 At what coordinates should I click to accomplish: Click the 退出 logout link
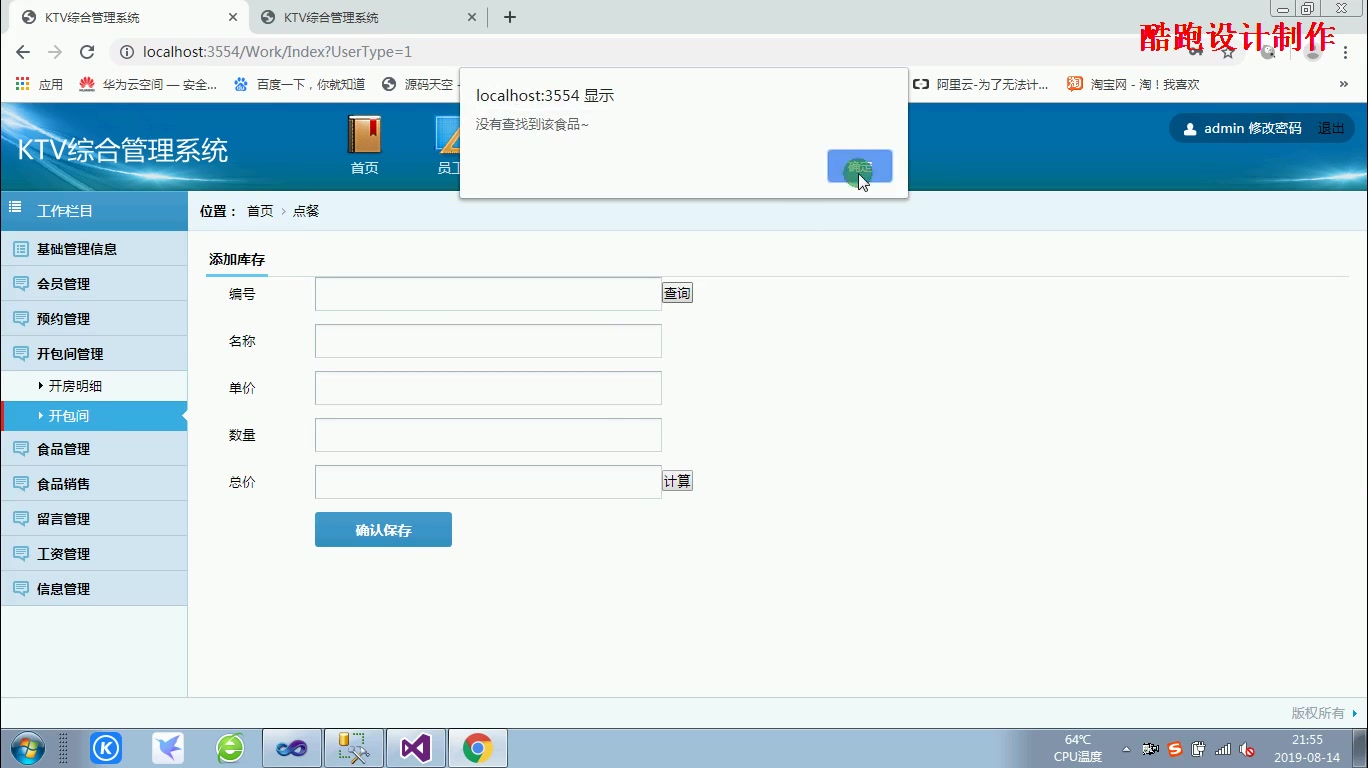(x=1331, y=128)
